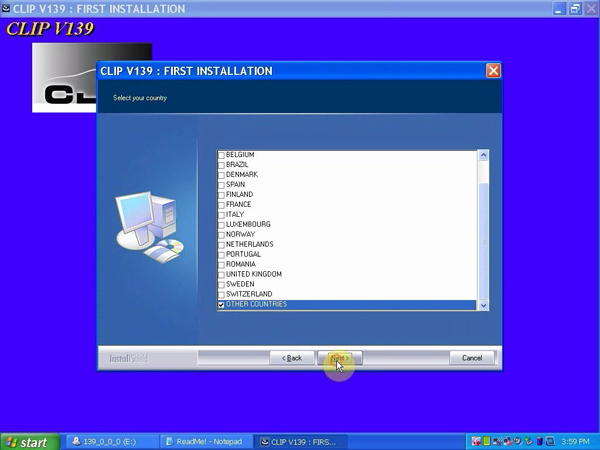This screenshot has width=600, height=450.
Task: Enable the UNITED KINGDOM checkbox
Action: pos(222,275)
